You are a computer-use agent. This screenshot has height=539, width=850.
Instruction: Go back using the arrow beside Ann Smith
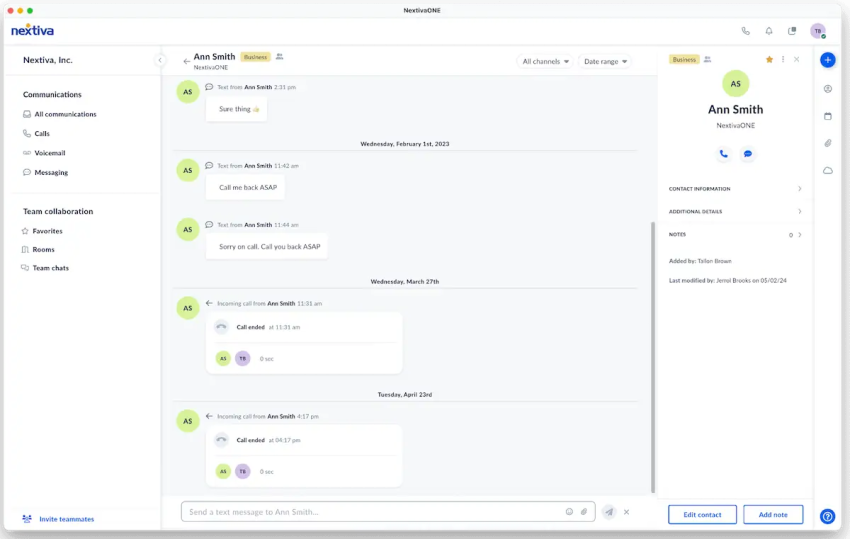(186, 61)
